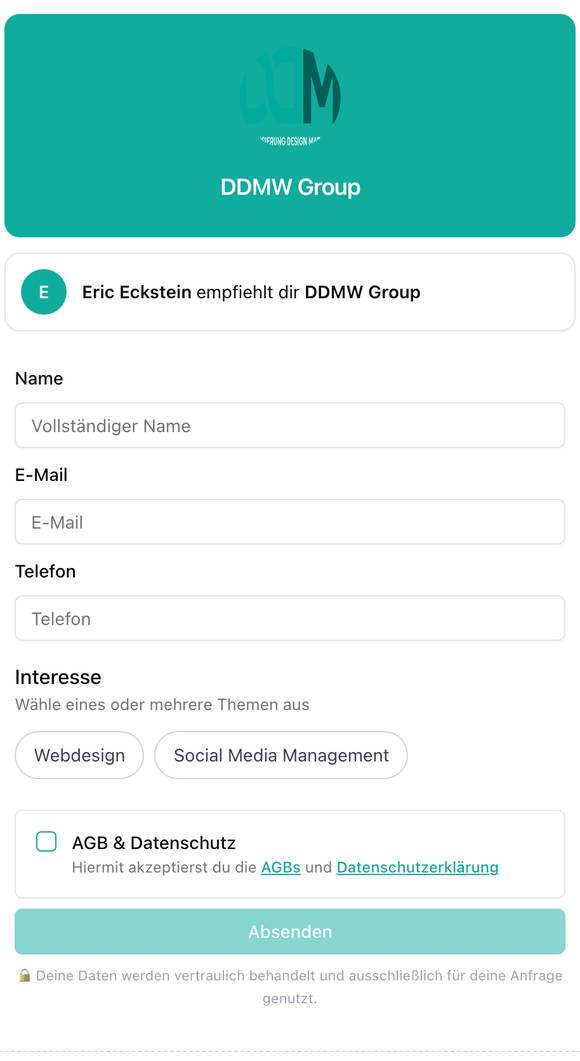
Task: Click the AGB & Datenschutz label text
Action: point(154,842)
